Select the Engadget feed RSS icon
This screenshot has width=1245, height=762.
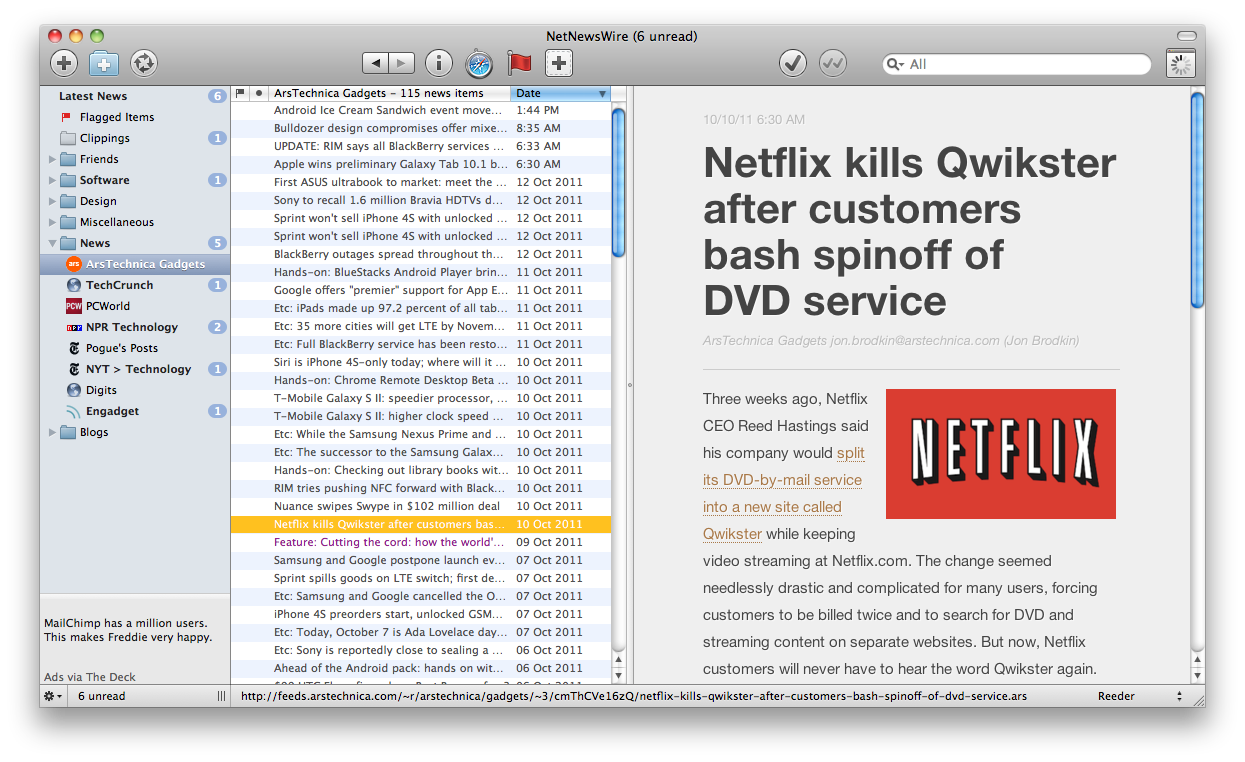click(x=74, y=411)
